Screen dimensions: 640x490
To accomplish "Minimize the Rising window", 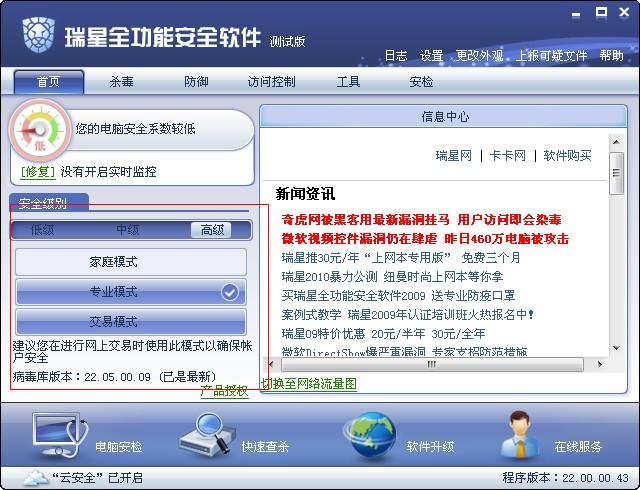I will (576, 15).
